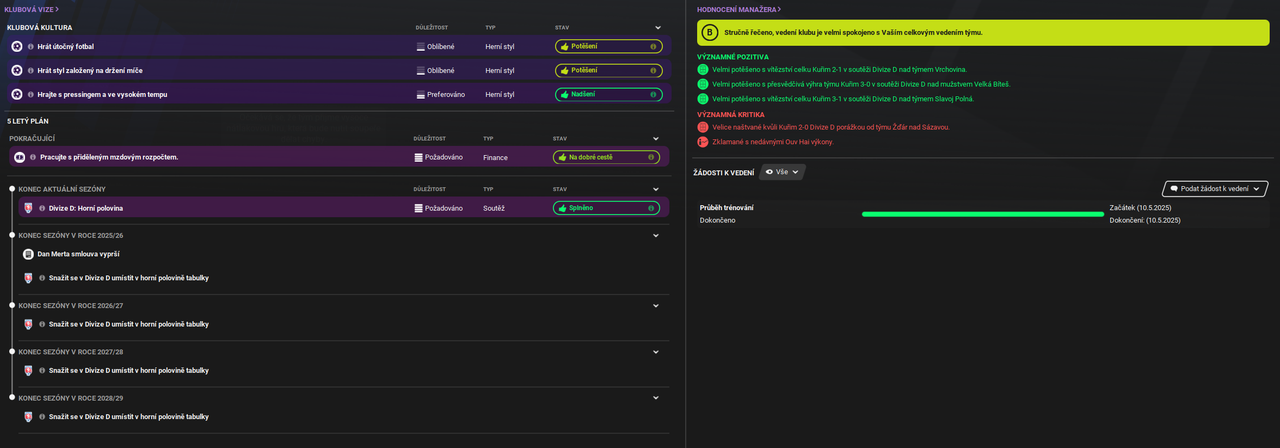Click info icon inside the Nadšení status pill
This screenshot has width=1280, height=448.
click(653, 94)
